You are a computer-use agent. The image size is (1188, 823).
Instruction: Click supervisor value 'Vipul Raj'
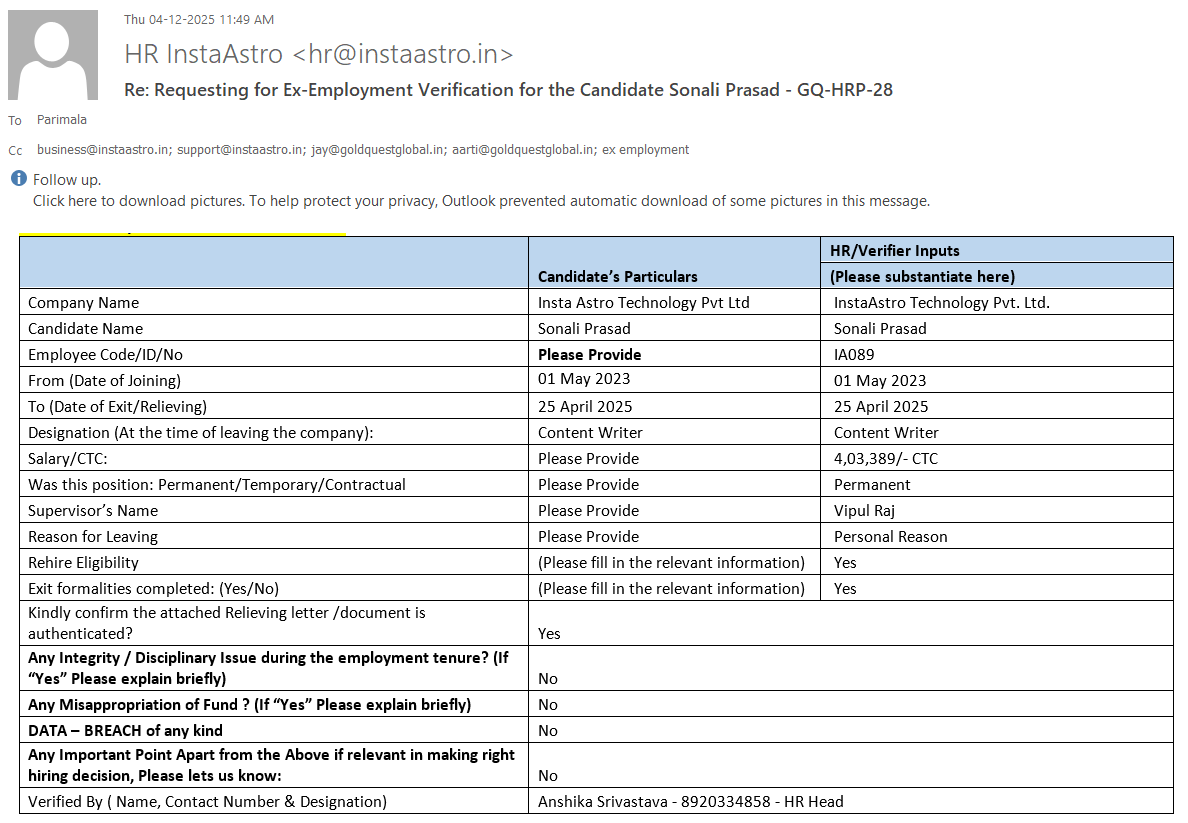[864, 510]
